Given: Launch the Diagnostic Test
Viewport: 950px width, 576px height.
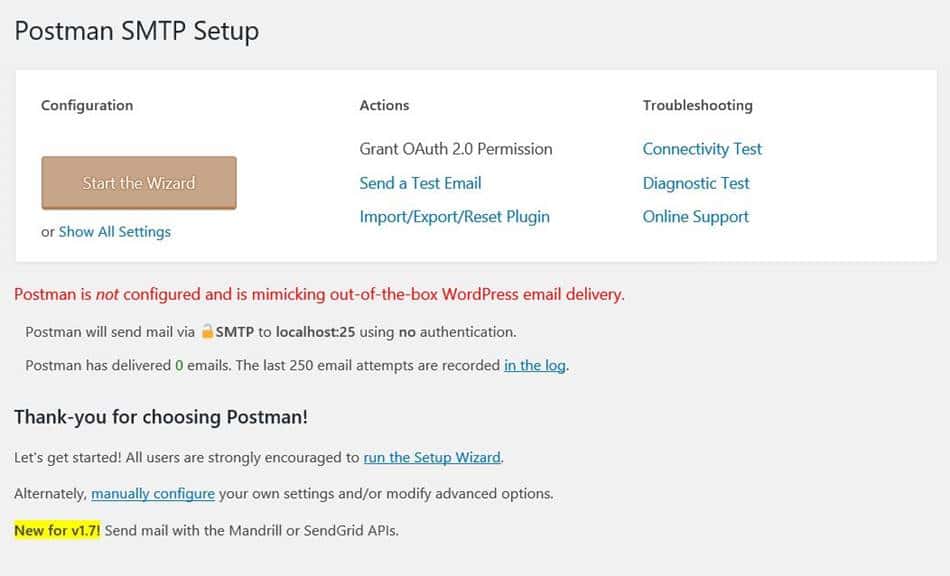Looking at the screenshot, I should pos(696,183).
